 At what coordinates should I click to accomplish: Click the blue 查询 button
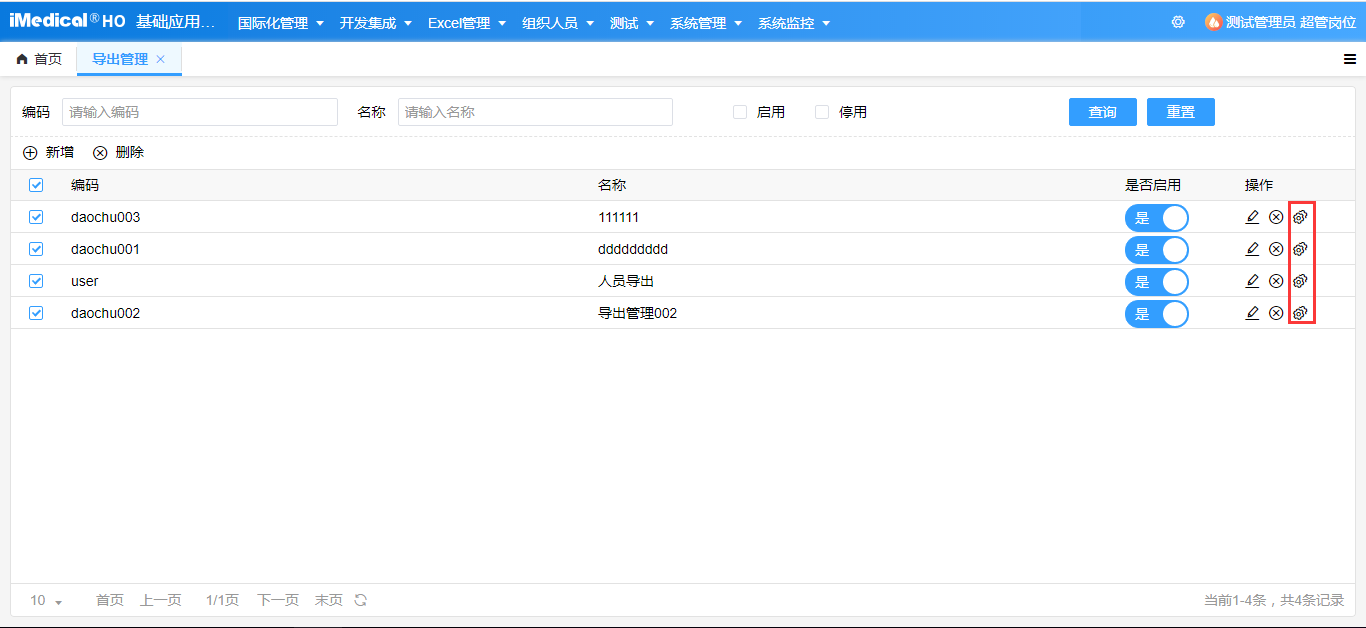(1102, 111)
